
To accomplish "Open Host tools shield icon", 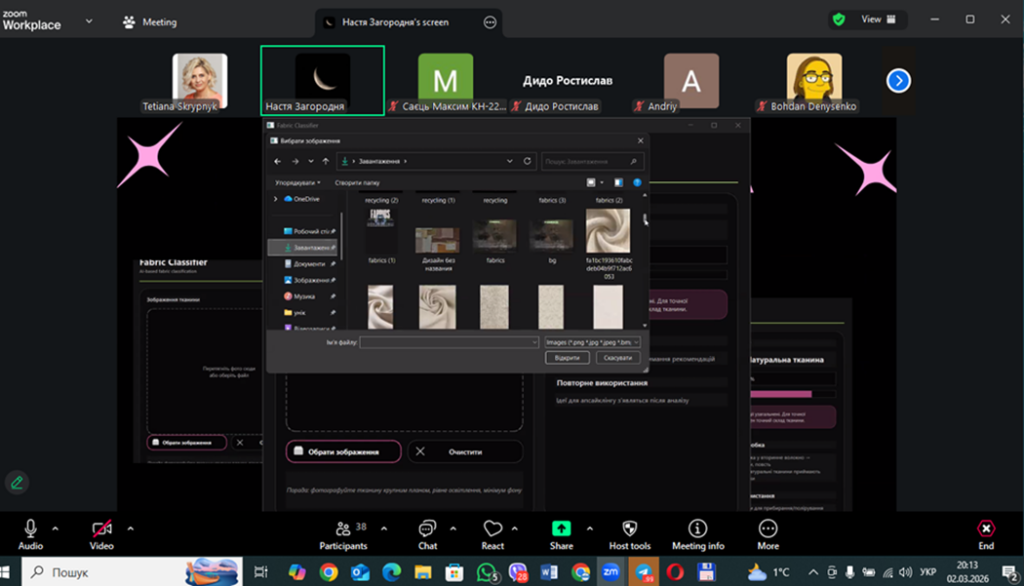I will coord(628,530).
